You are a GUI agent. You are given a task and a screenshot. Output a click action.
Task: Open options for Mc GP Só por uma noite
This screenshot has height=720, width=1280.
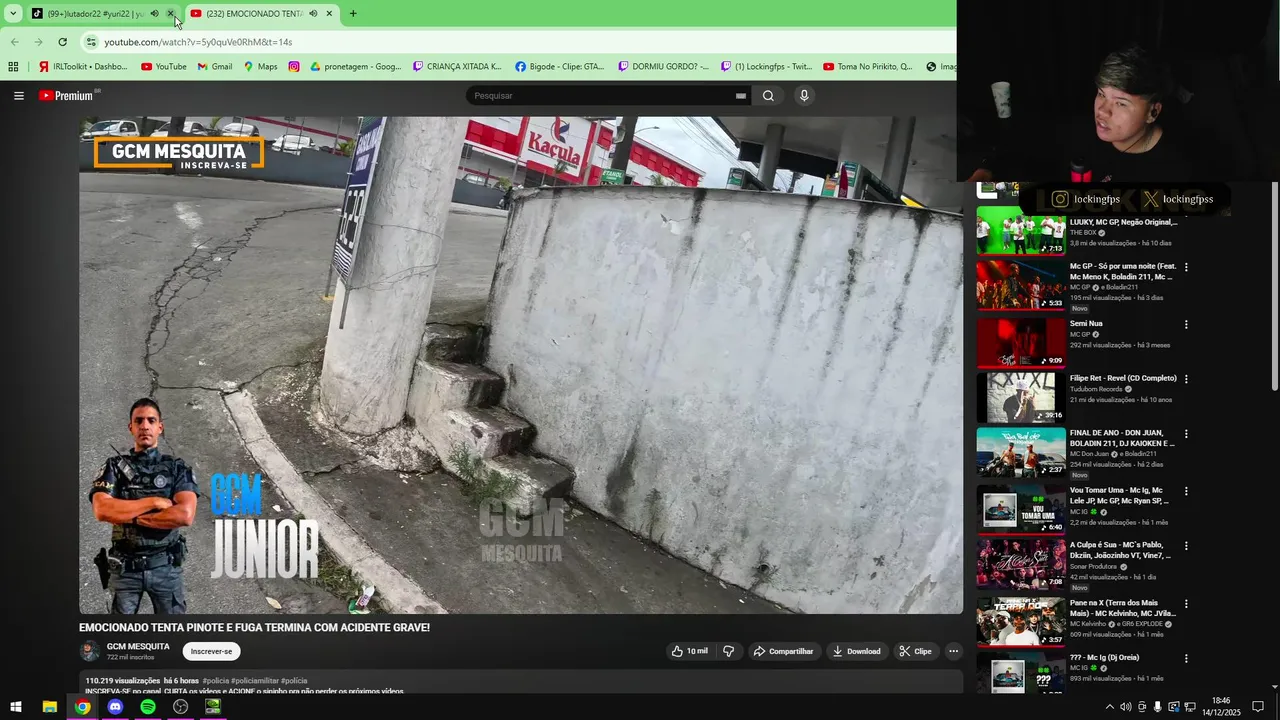point(1186,267)
